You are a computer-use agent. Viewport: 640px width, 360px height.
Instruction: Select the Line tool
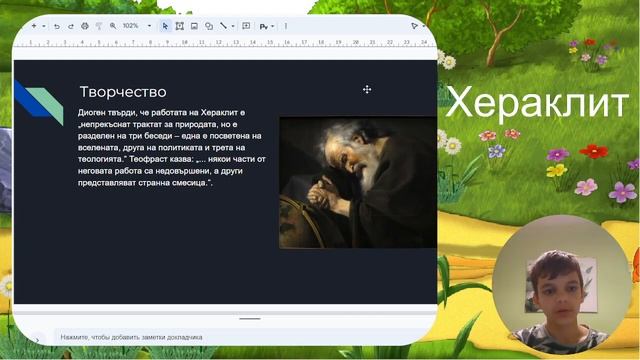[223, 26]
